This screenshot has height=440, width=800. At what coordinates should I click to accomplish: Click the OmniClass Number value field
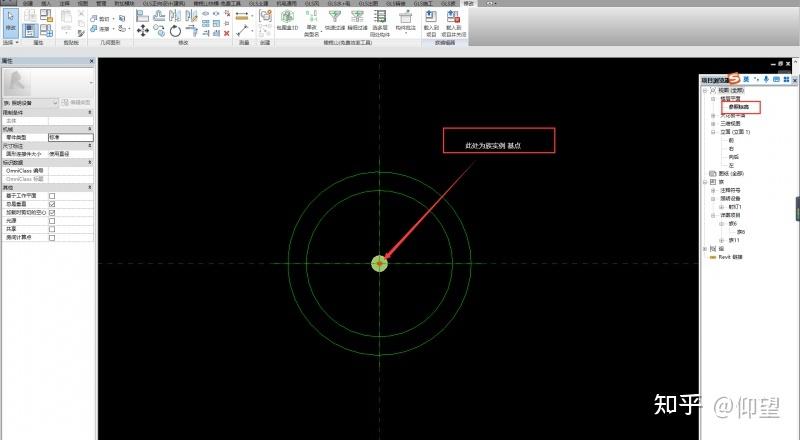[70, 170]
